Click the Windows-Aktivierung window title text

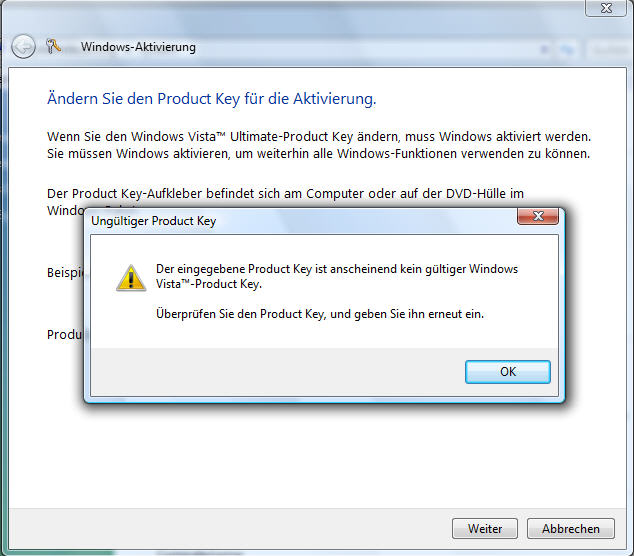[x=138, y=47]
